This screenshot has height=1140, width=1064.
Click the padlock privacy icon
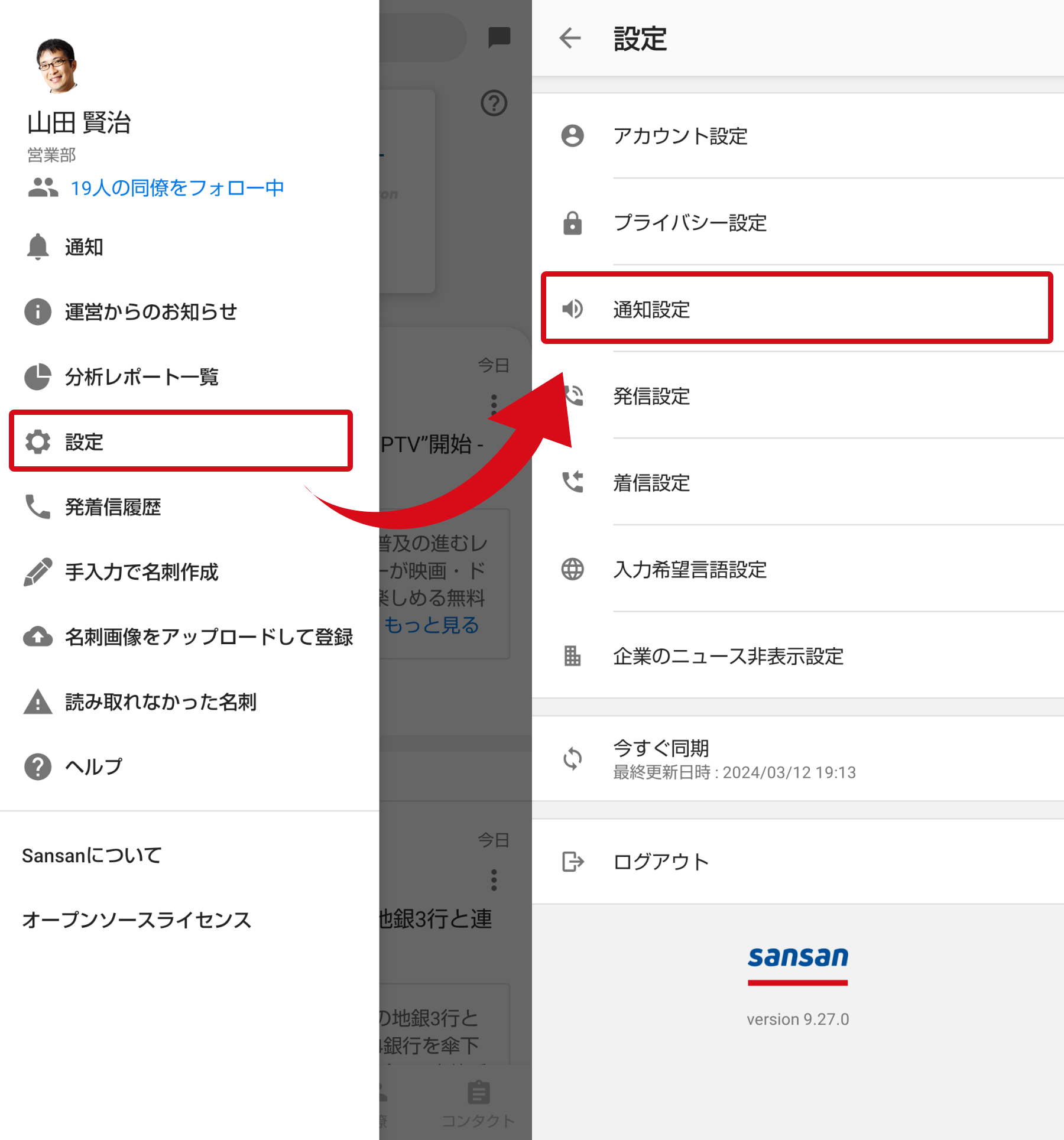tap(572, 223)
